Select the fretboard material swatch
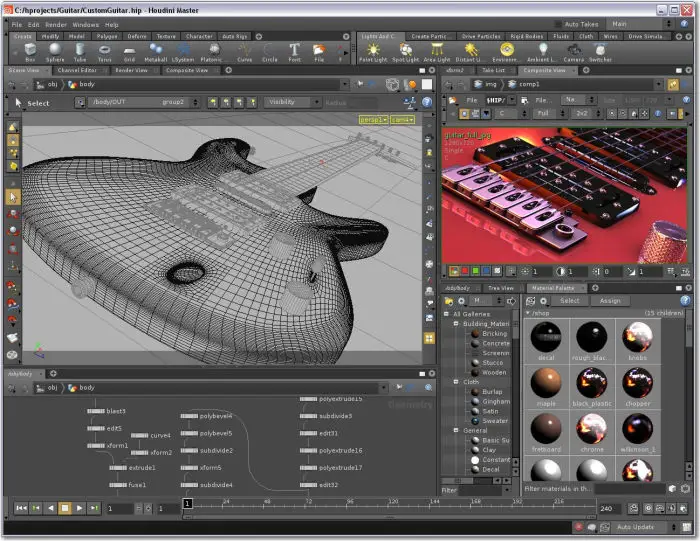 tap(546, 432)
